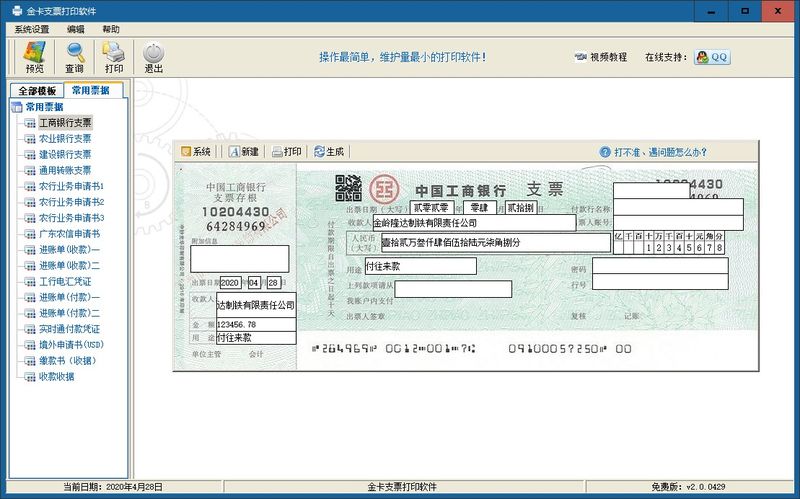Click the stub 附加信息 empty box
The image size is (800, 499).
pos(240,259)
